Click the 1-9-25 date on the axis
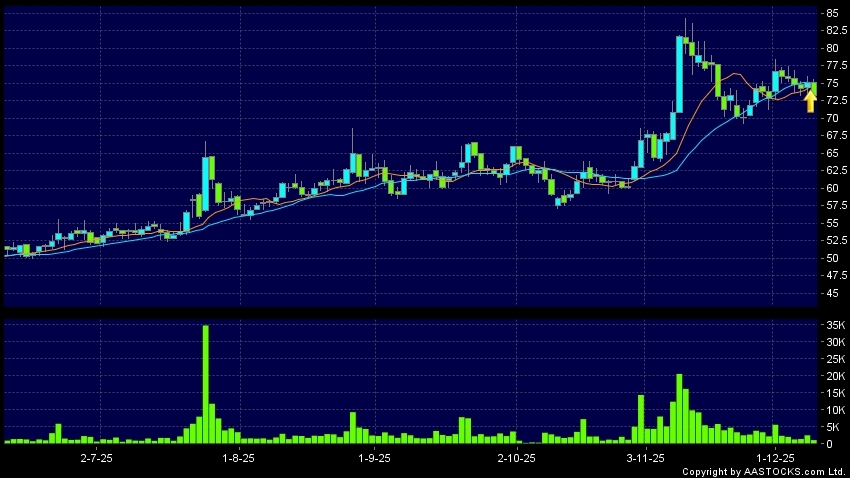 tap(374, 456)
